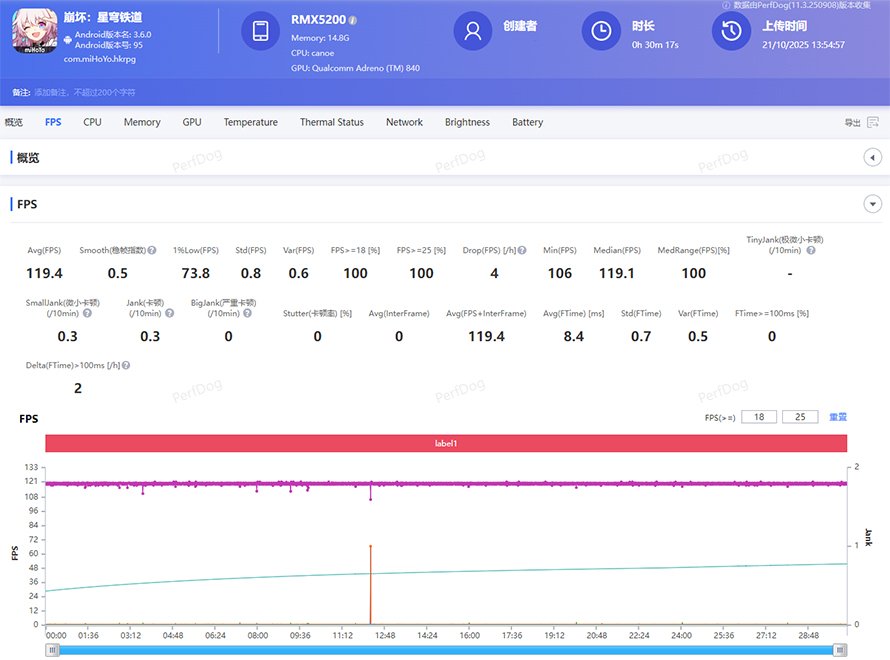Switch to the CPU tab

tap(92, 122)
